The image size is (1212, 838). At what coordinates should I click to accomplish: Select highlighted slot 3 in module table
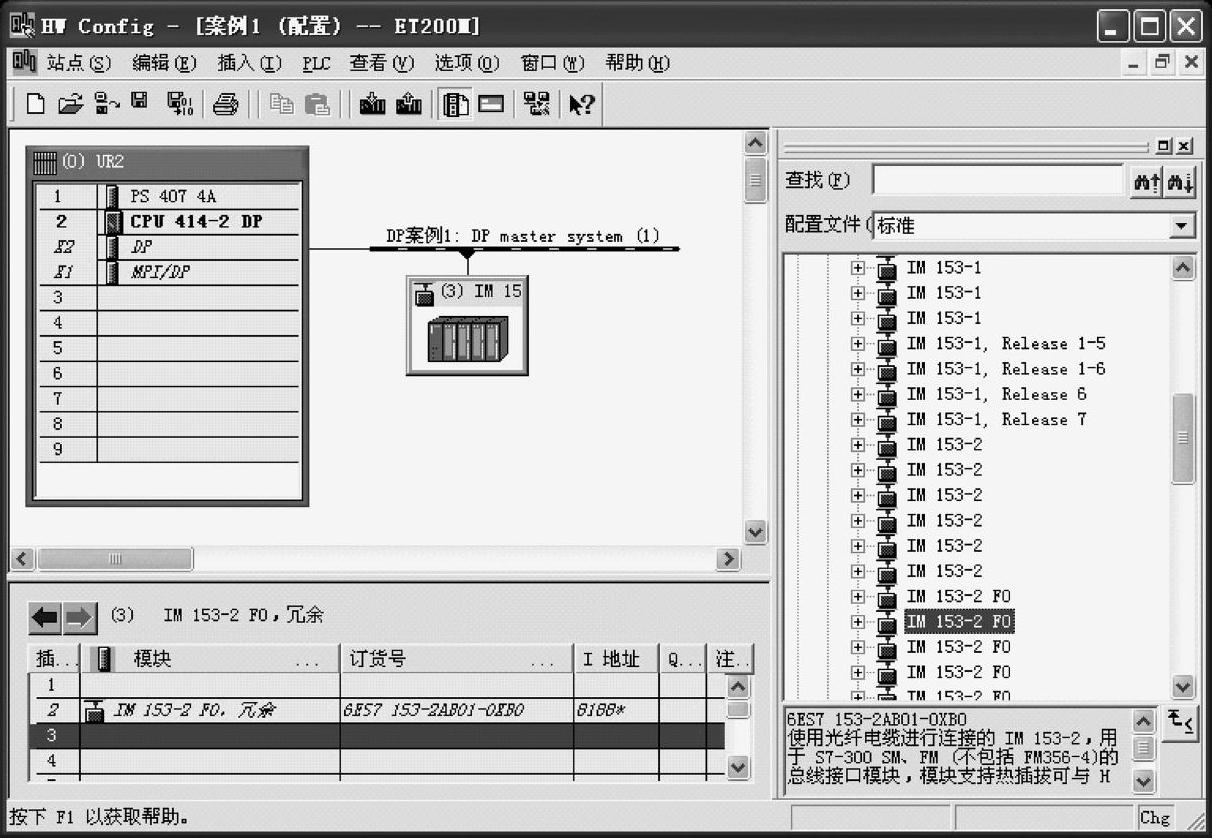point(376,736)
